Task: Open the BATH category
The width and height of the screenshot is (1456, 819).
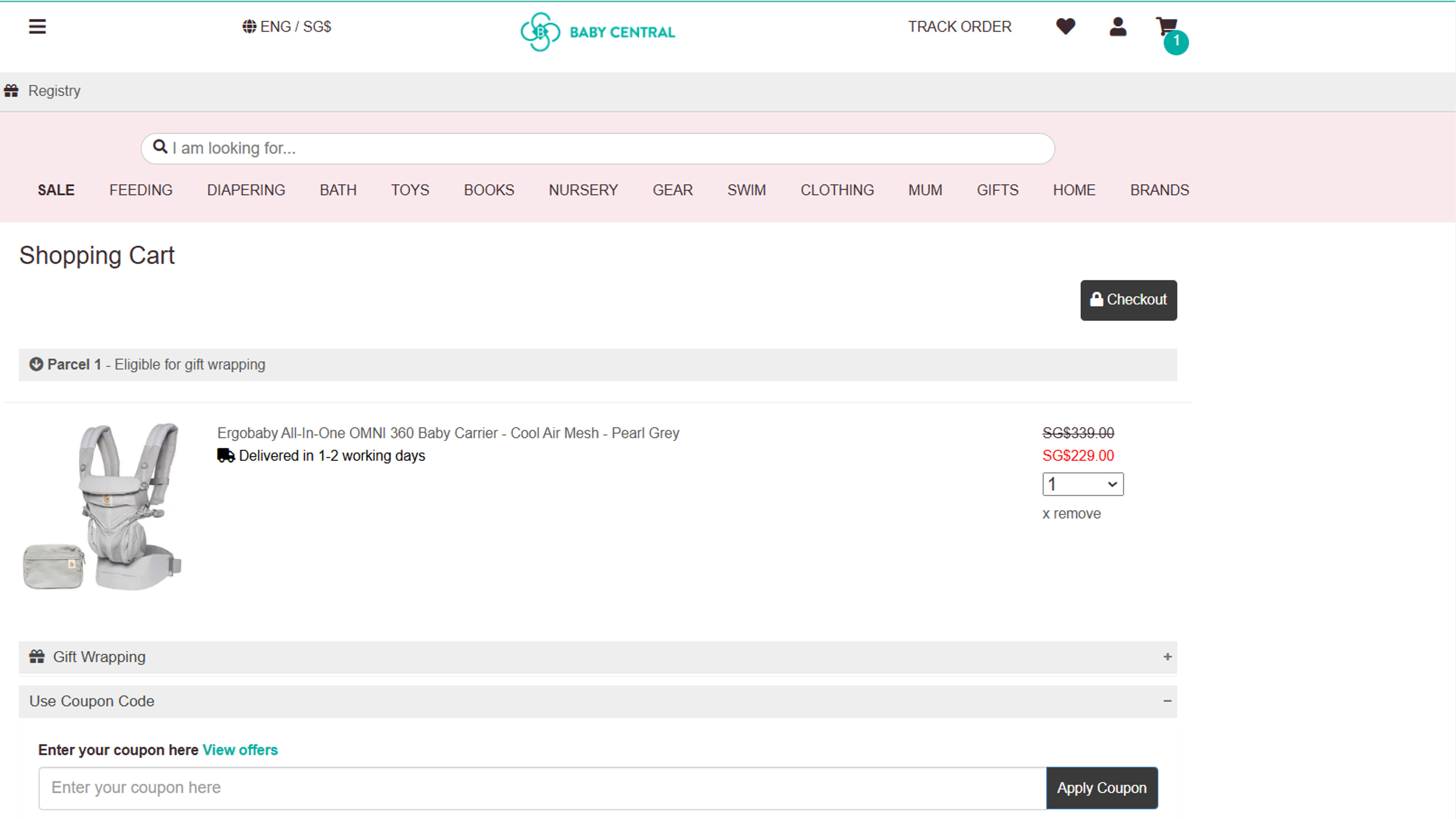Action: pyautogui.click(x=338, y=190)
